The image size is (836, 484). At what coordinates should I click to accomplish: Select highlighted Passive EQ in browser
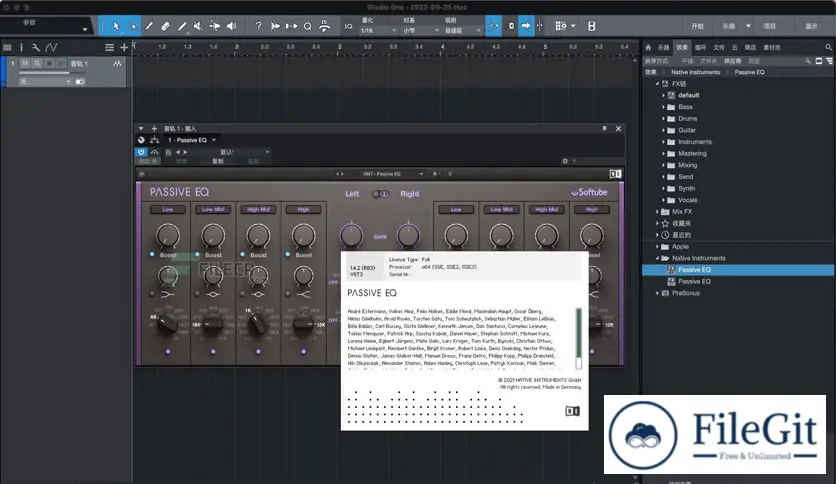click(x=738, y=270)
